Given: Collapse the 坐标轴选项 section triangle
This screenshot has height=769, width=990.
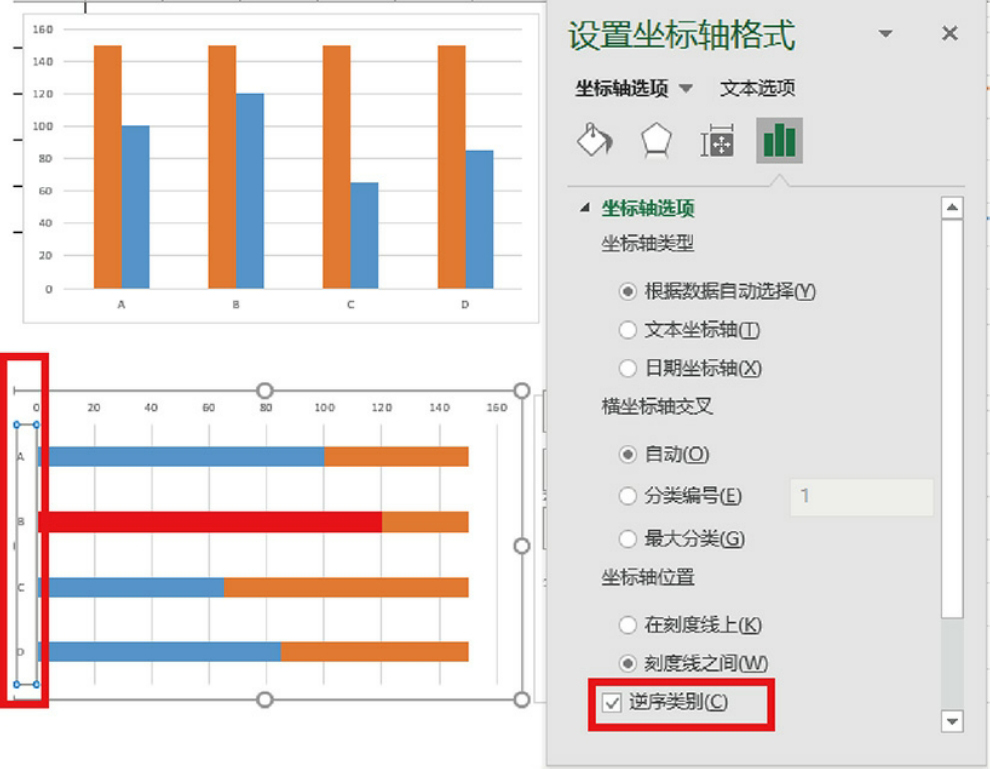Looking at the screenshot, I should [586, 209].
